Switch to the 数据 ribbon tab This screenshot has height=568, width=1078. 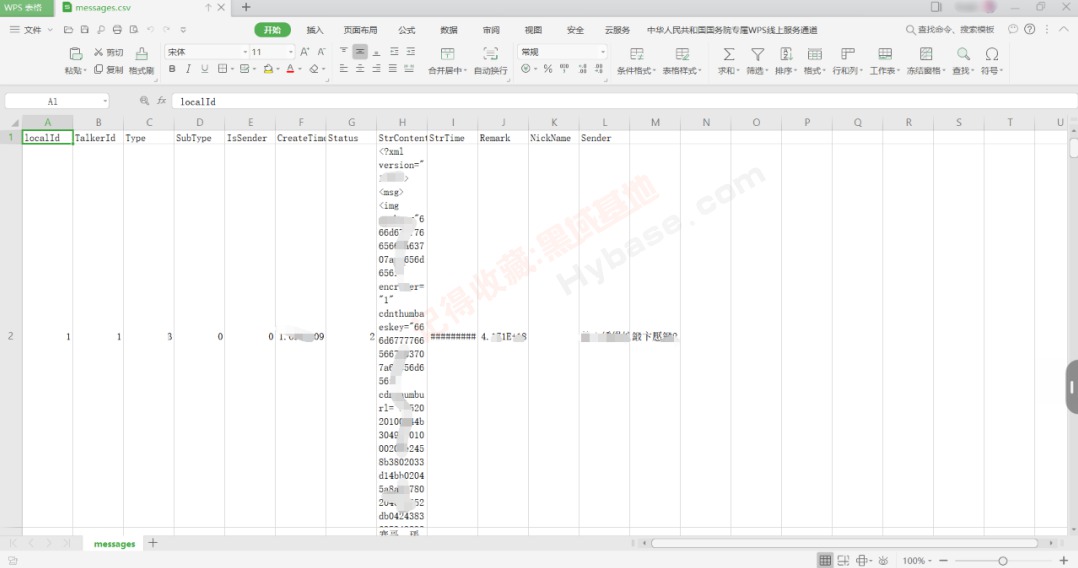click(449, 30)
